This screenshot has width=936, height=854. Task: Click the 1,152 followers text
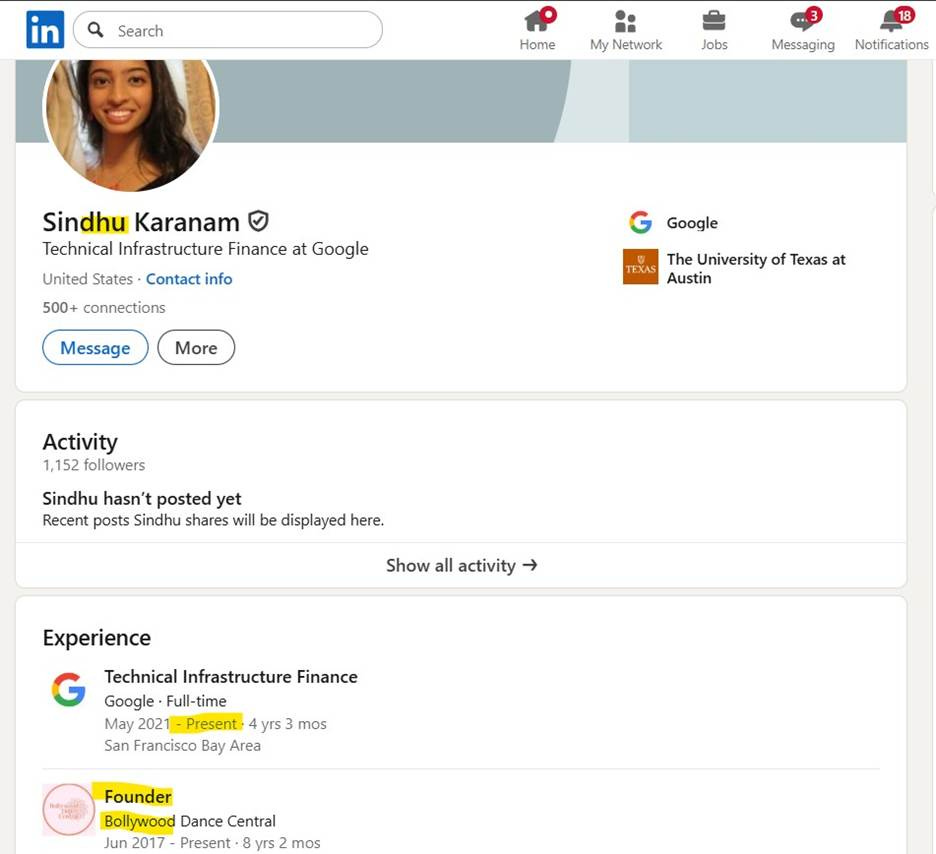(94, 465)
